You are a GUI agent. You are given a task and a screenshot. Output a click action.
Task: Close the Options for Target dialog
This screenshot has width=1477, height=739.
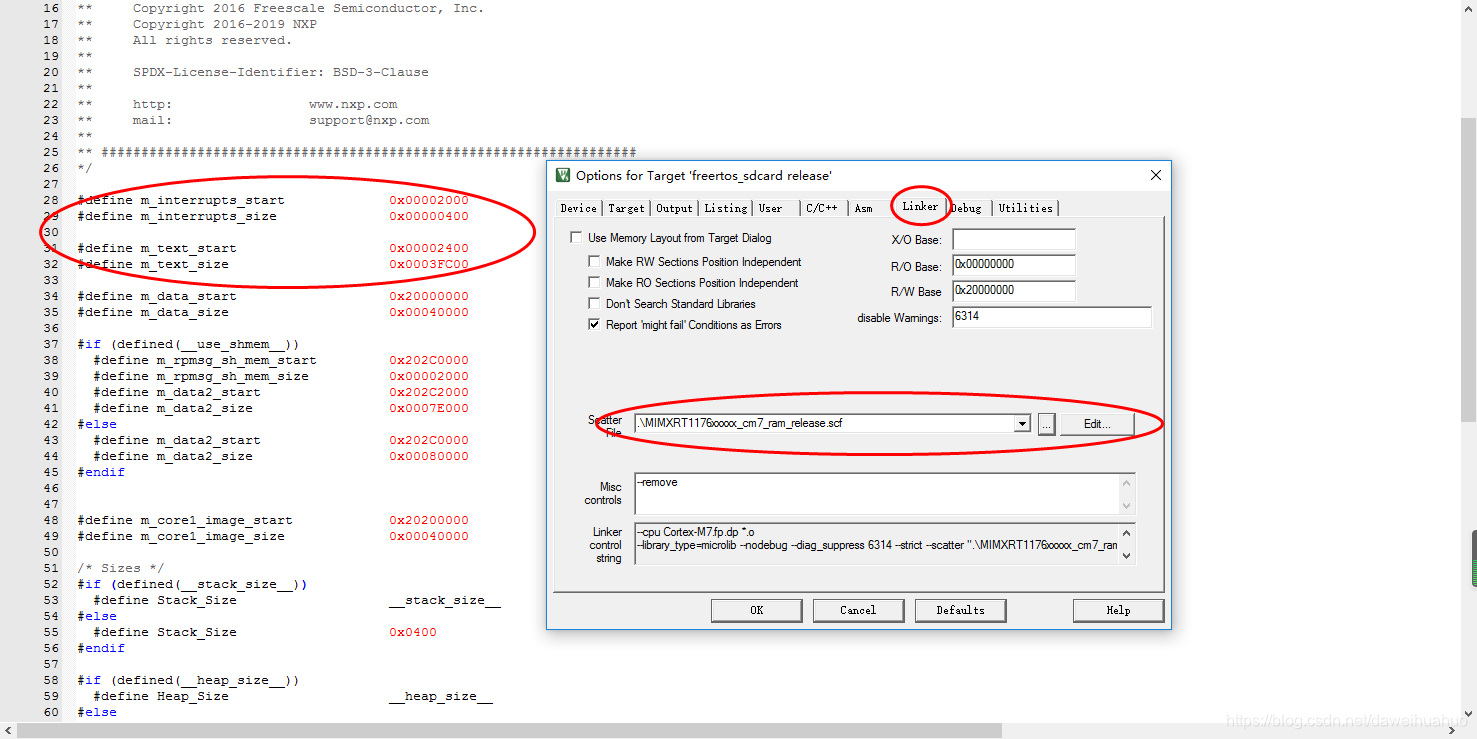1156,175
